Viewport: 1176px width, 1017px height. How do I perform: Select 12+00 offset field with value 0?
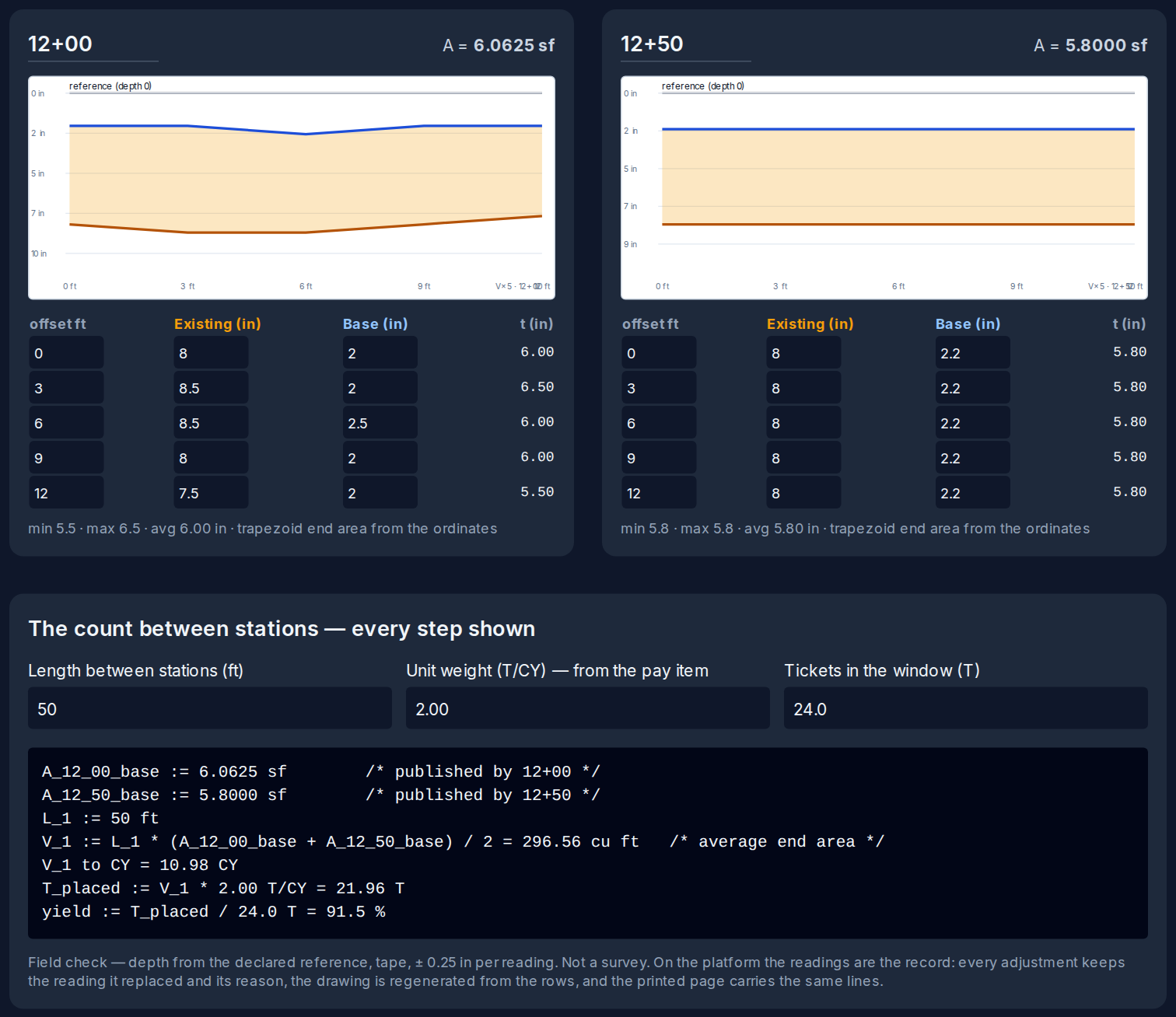pos(66,352)
